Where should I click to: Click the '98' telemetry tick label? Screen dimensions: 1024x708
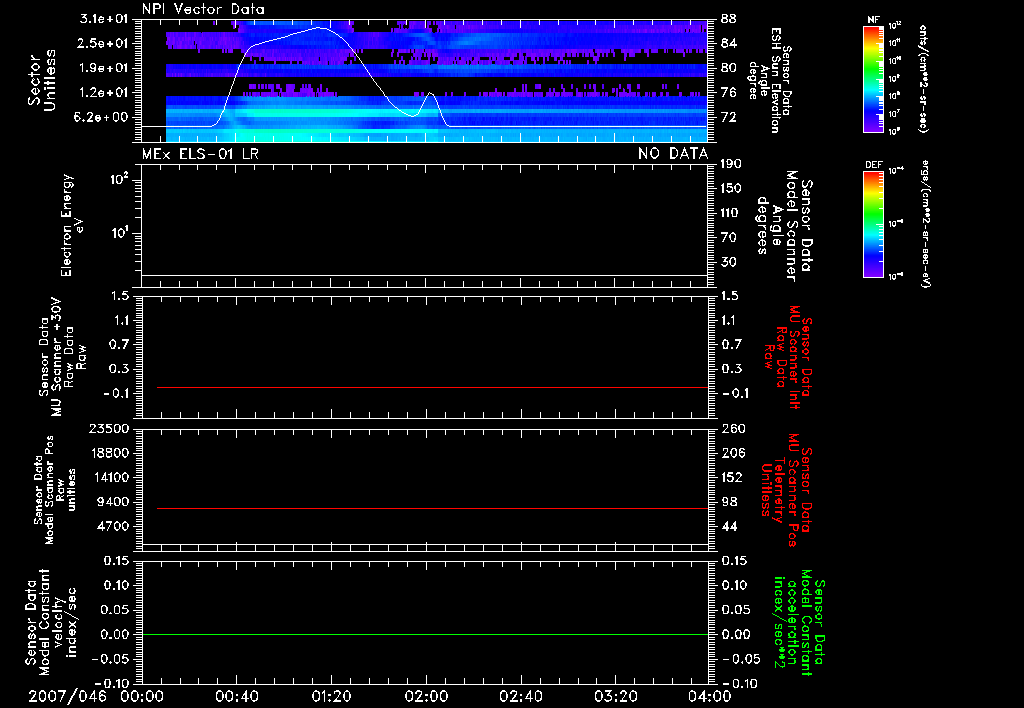click(x=729, y=502)
